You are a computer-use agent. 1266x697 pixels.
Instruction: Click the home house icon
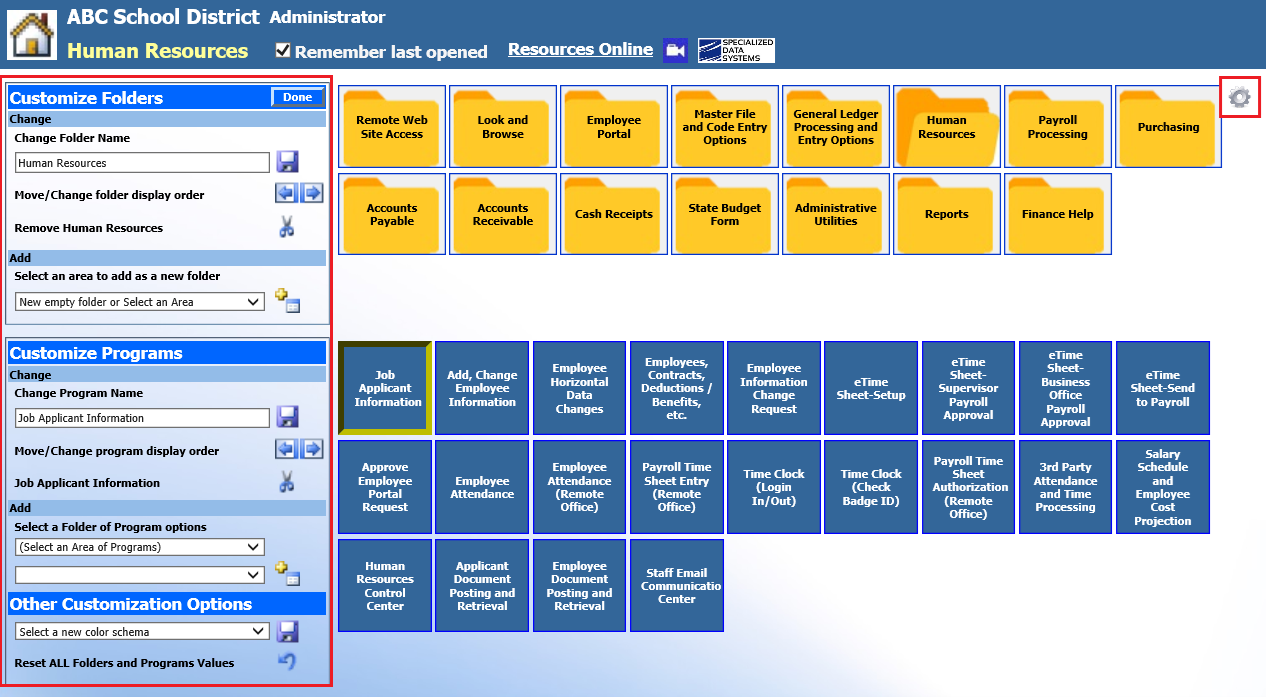coord(32,35)
